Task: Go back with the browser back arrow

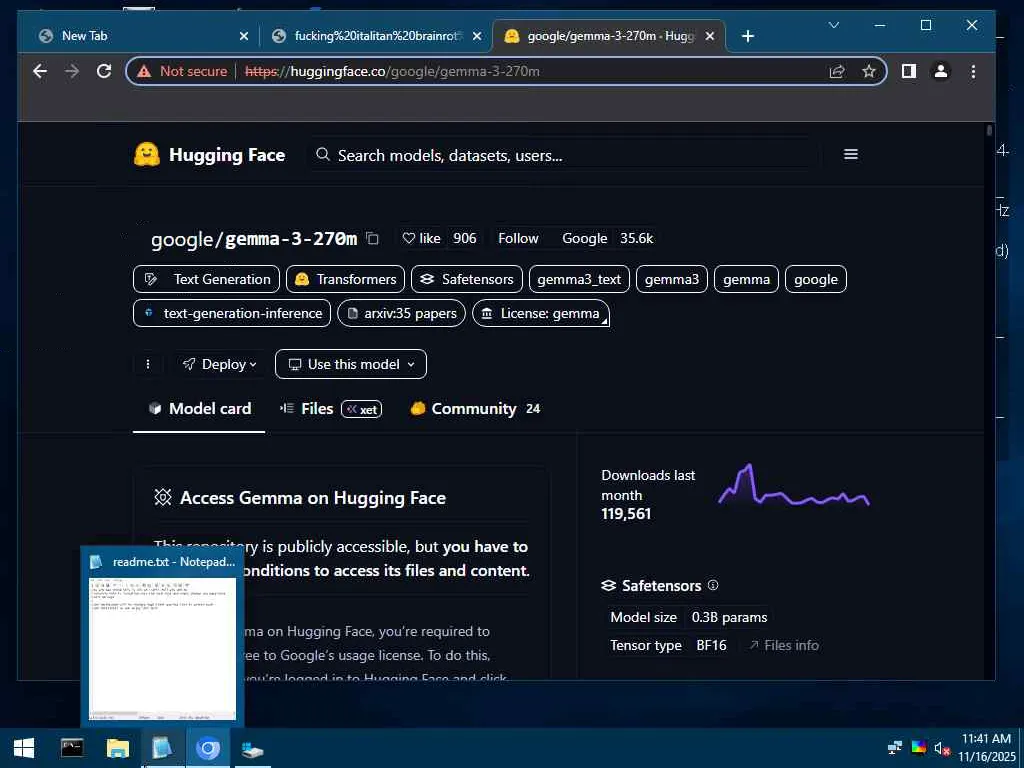Action: (x=40, y=71)
